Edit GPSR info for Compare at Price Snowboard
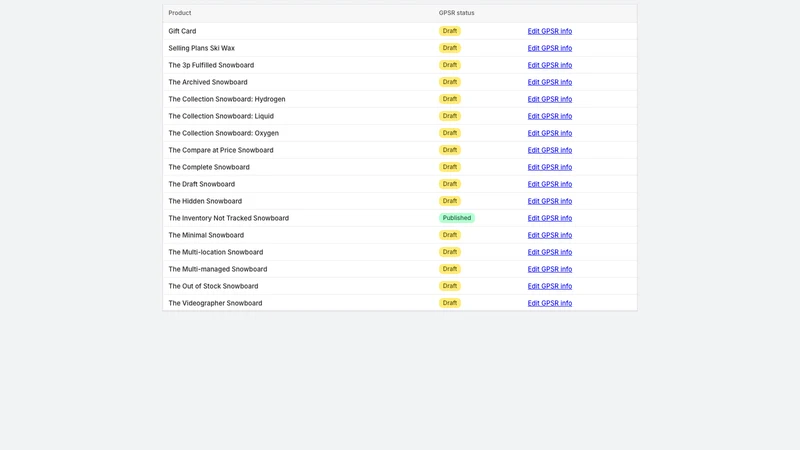Viewport: 800px width, 450px height. pyautogui.click(x=549, y=150)
